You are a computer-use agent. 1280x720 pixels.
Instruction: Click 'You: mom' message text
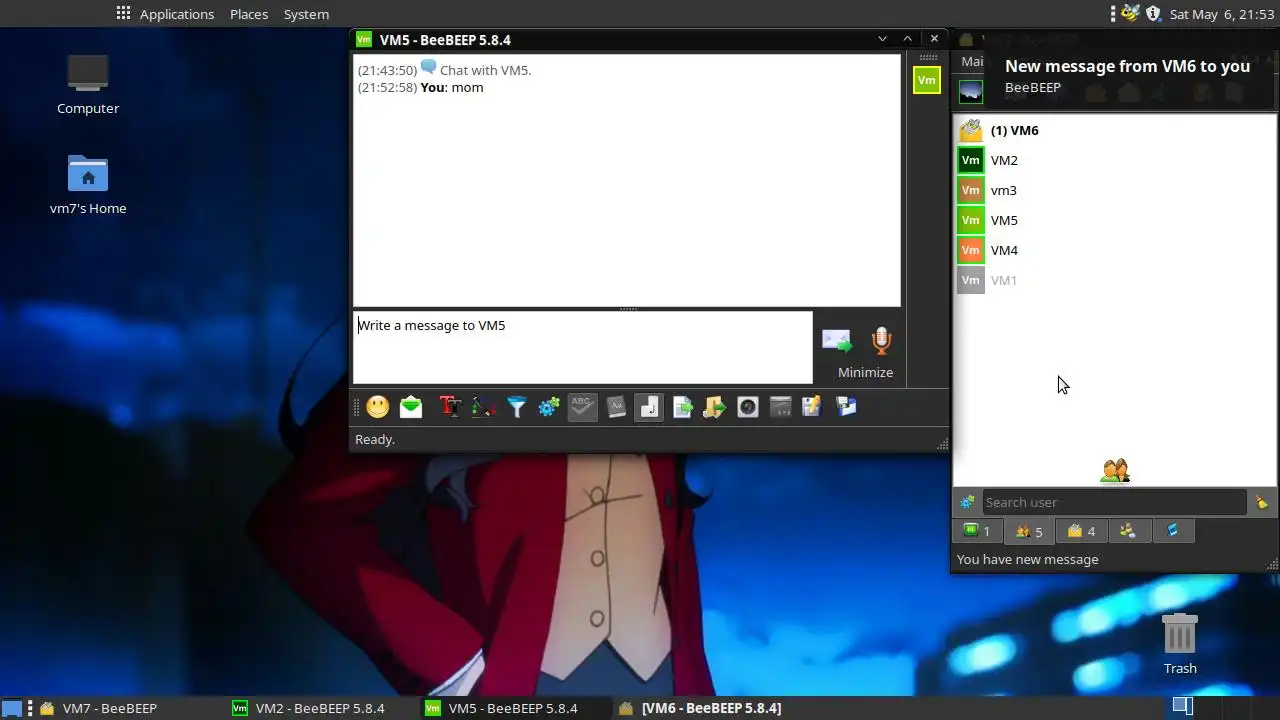452,87
